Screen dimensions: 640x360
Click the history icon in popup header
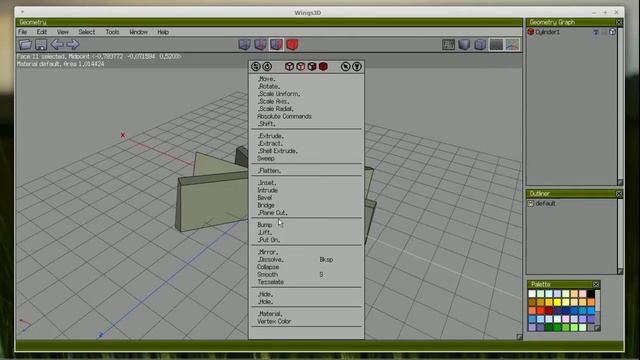(x=256, y=67)
